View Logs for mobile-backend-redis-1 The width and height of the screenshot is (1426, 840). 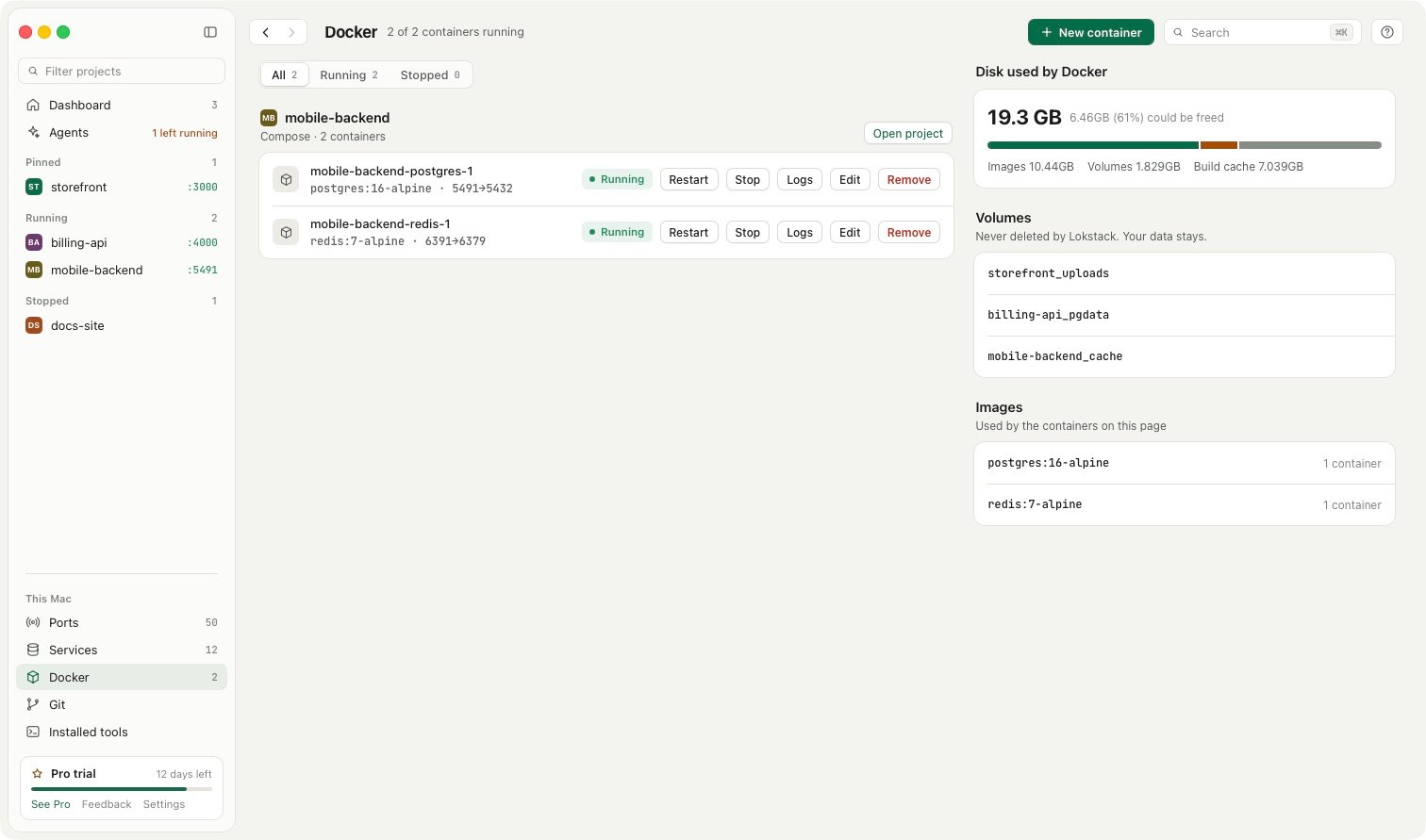pos(800,232)
